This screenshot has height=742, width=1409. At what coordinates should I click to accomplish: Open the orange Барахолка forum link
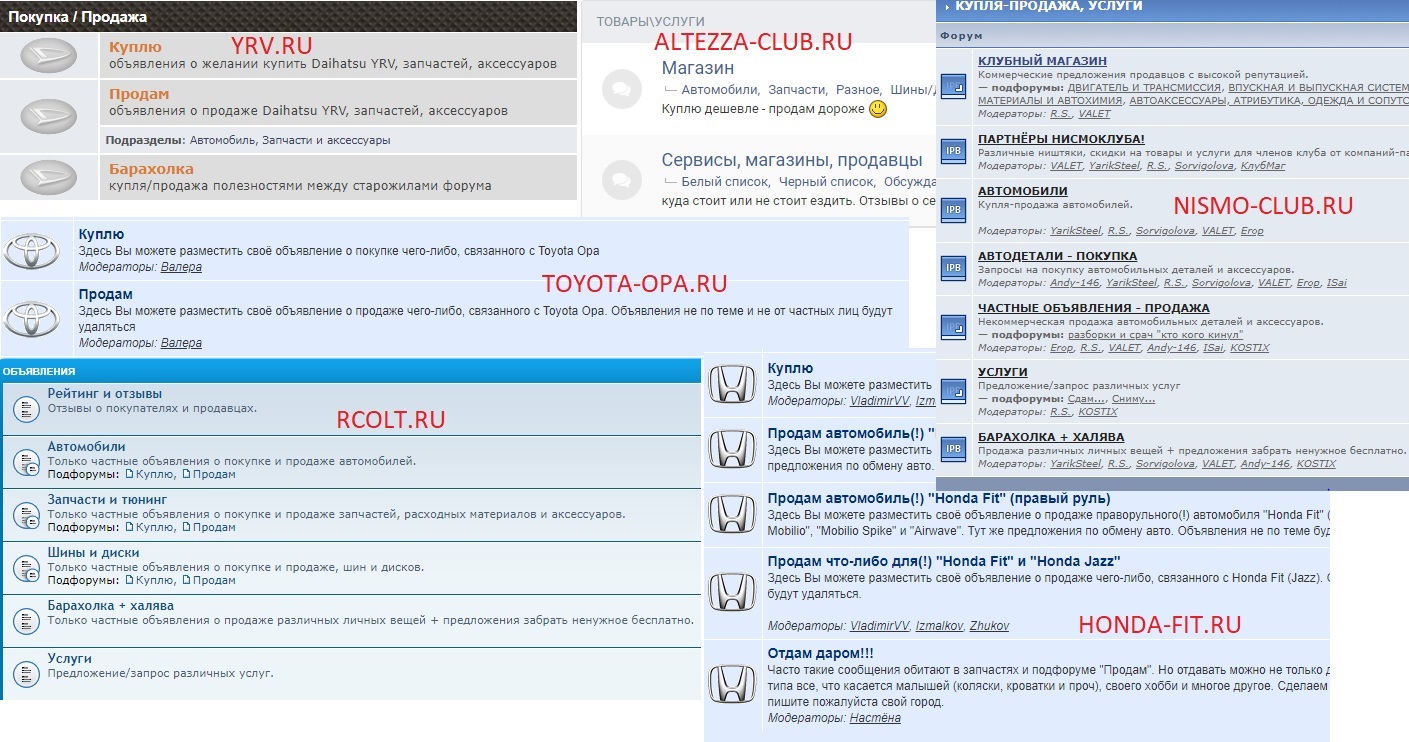point(151,169)
